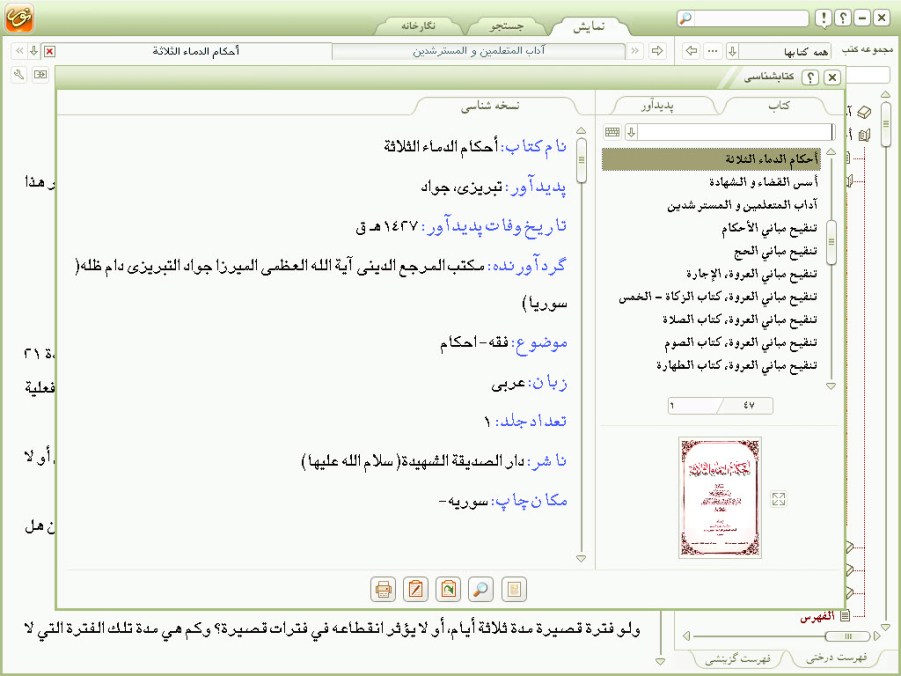
Task: Click the top search input field
Action: 750,18
